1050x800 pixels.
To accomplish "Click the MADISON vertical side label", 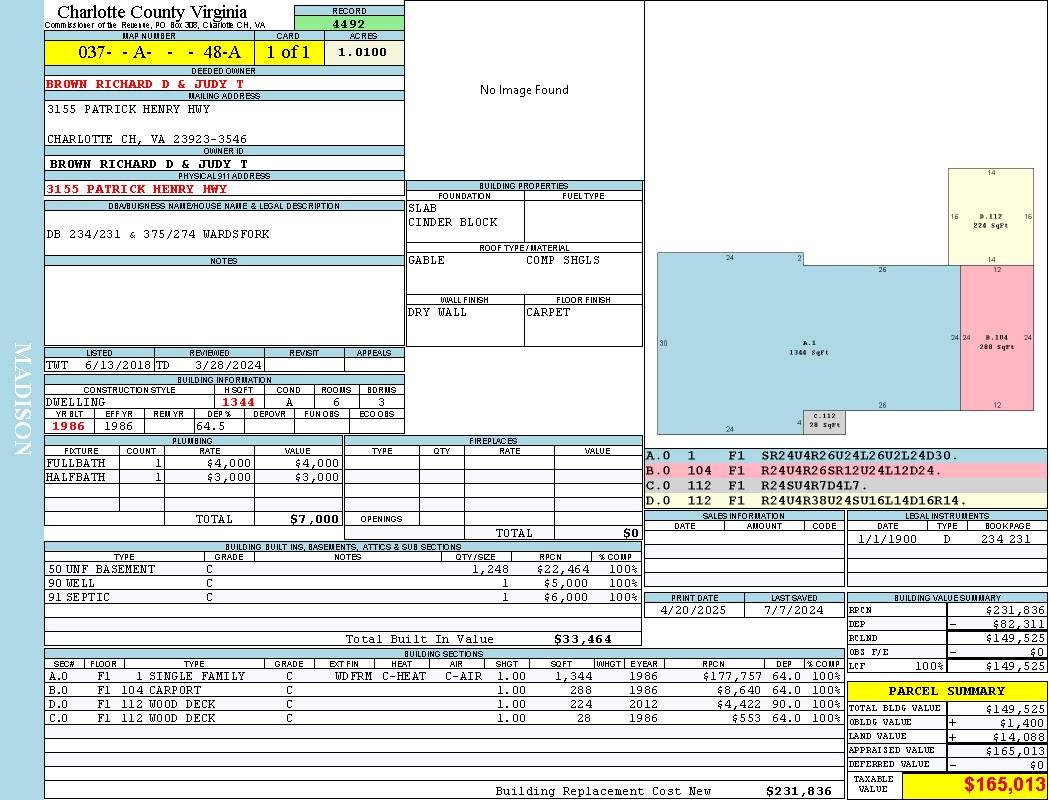I will click(x=23, y=400).
